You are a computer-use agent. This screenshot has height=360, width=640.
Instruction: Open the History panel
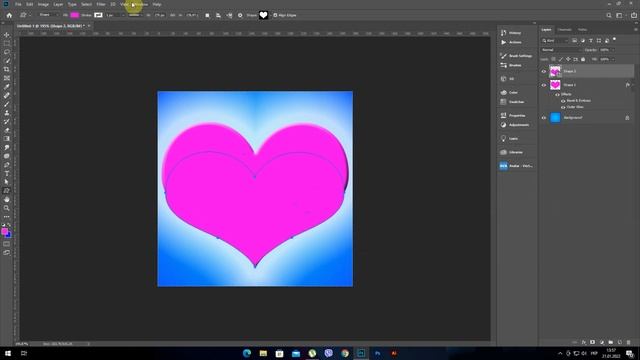[511, 33]
